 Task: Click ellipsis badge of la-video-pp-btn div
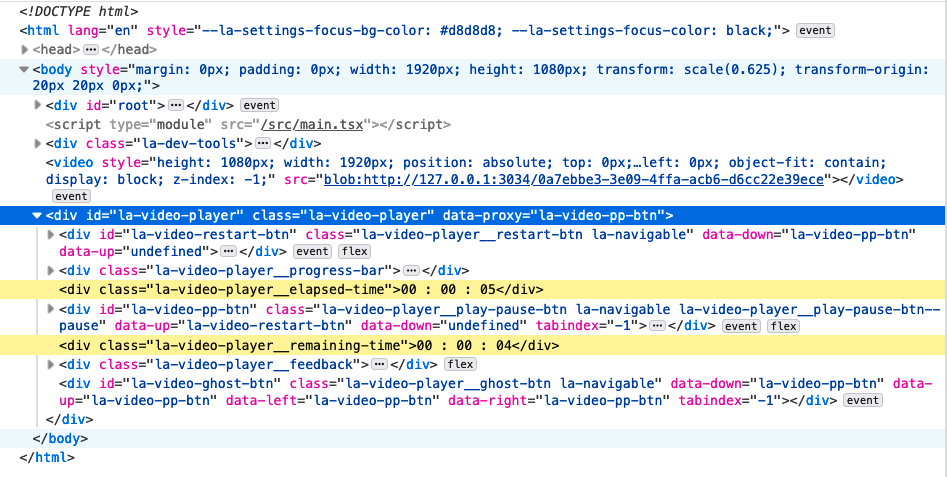657,326
